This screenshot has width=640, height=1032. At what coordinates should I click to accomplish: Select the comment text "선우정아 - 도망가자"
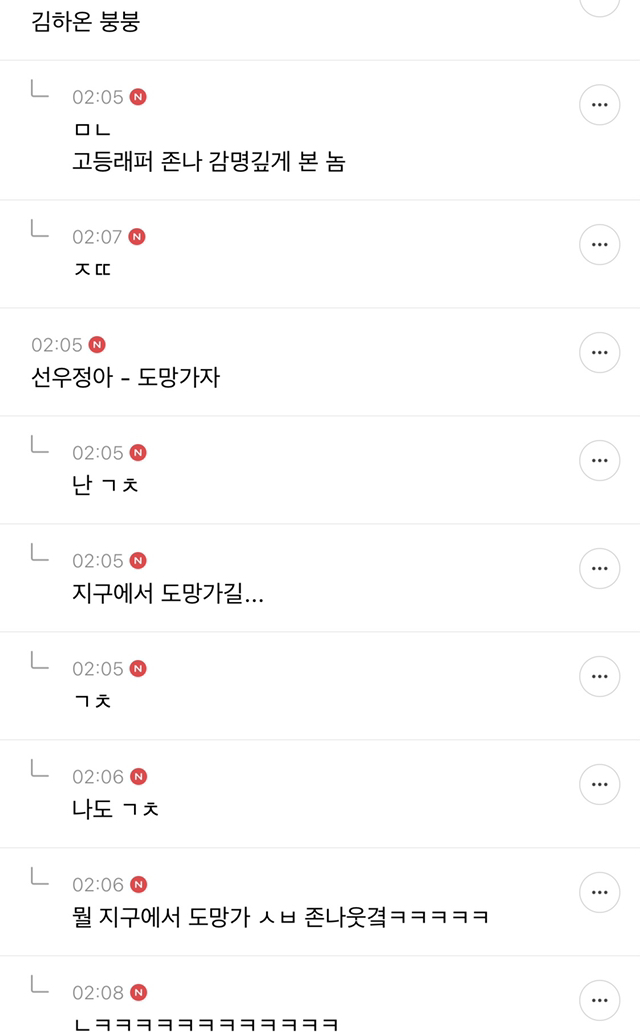(125, 378)
